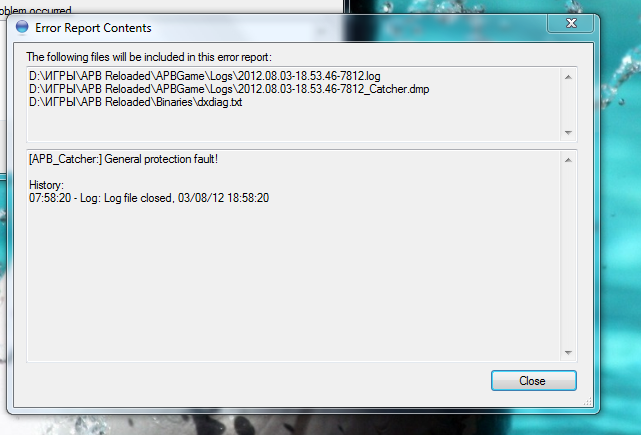Click the files list scrollbar track
This screenshot has width=641, height=435.
[x=568, y=105]
